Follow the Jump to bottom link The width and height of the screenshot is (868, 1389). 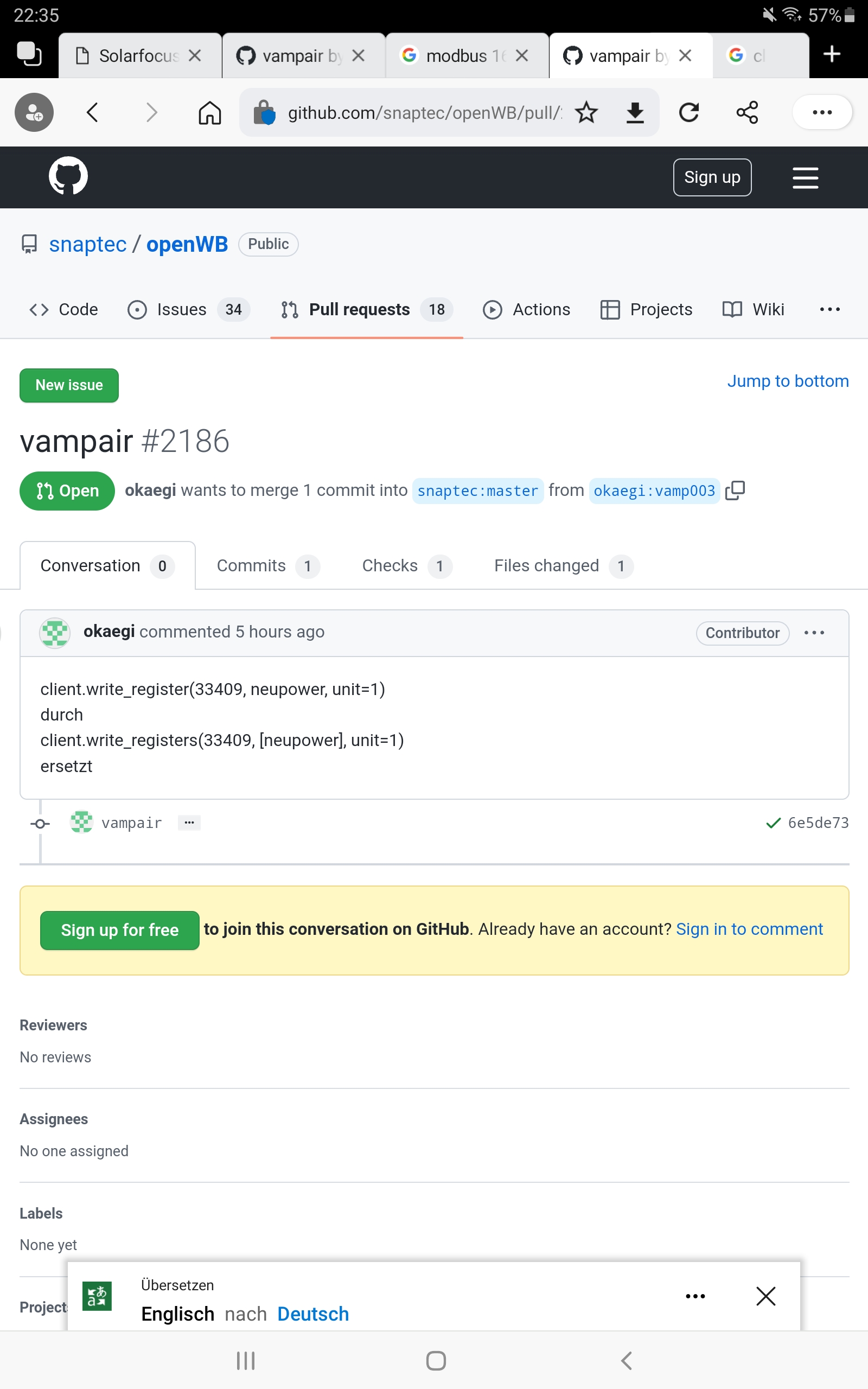[x=788, y=381]
